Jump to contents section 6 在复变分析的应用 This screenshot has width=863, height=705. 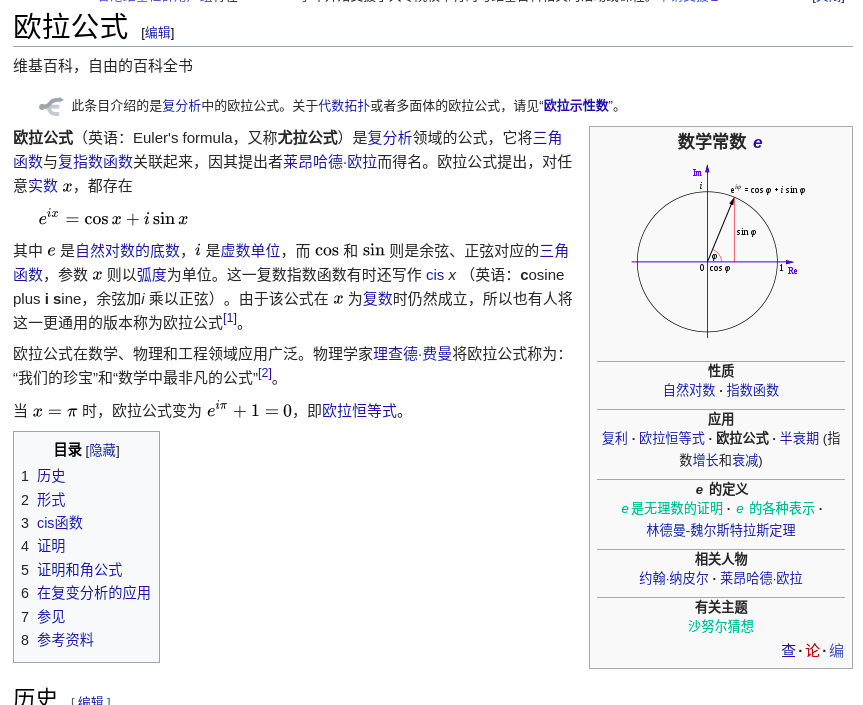(x=94, y=593)
